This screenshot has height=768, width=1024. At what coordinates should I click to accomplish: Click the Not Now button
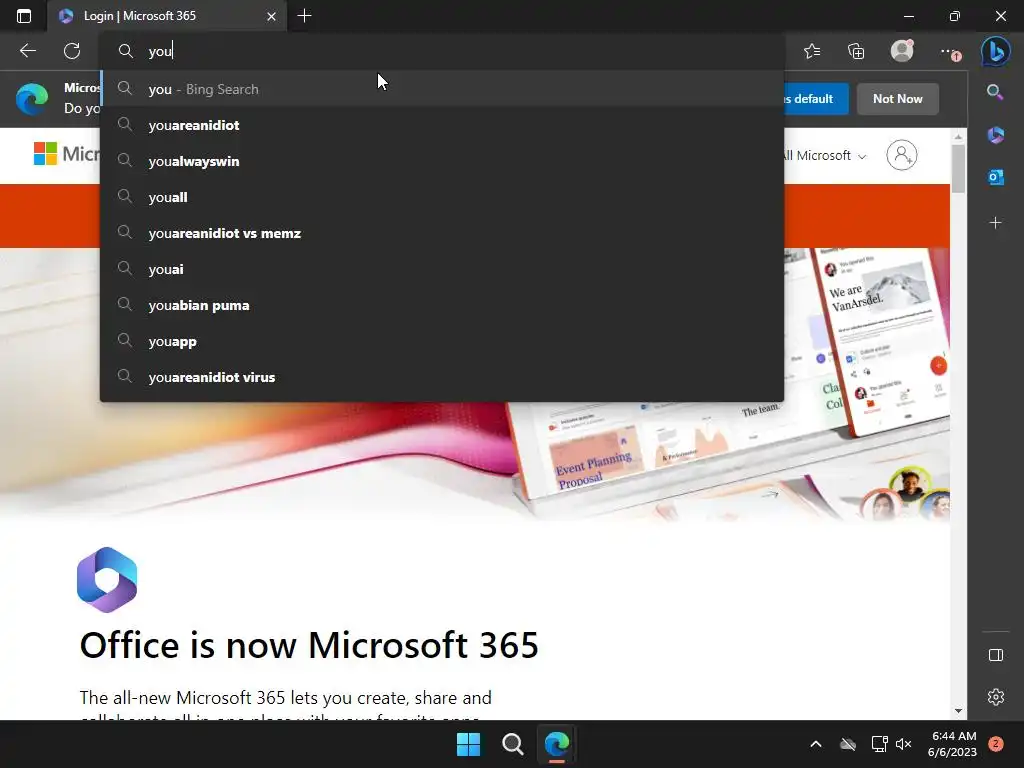[897, 99]
